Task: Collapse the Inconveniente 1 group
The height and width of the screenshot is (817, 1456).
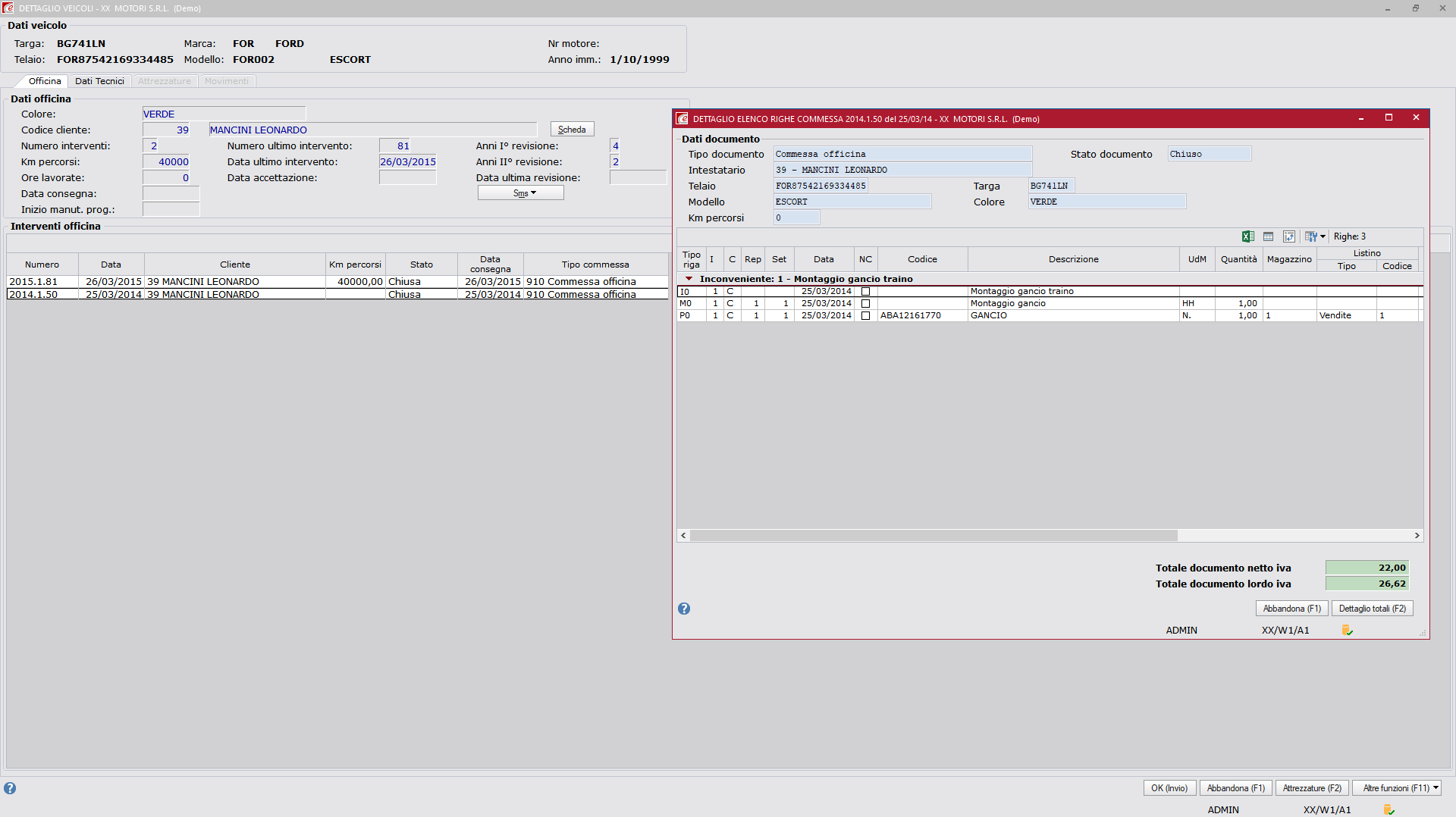Action: pyautogui.click(x=689, y=279)
